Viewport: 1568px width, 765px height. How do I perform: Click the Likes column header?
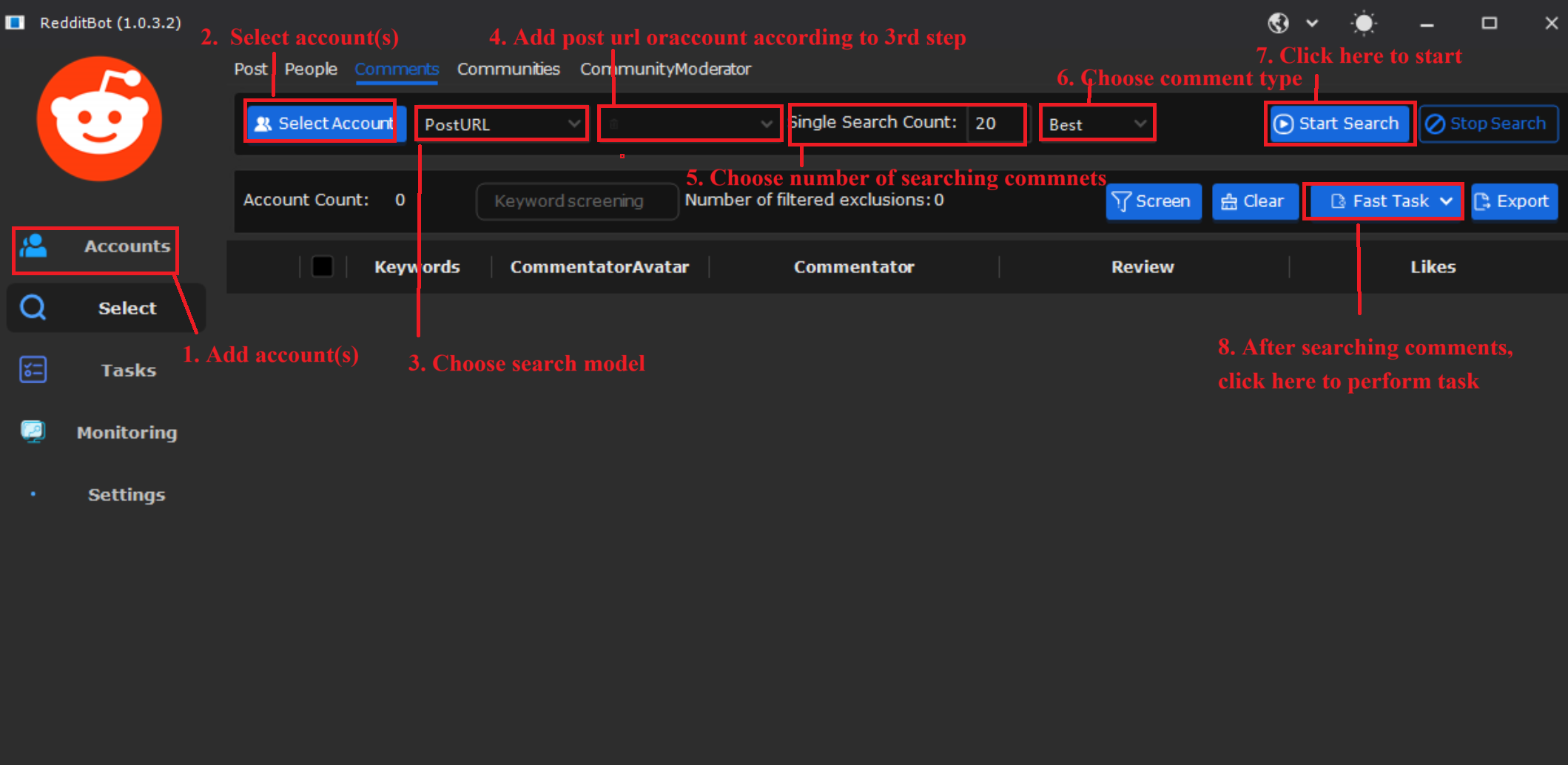(x=1433, y=267)
